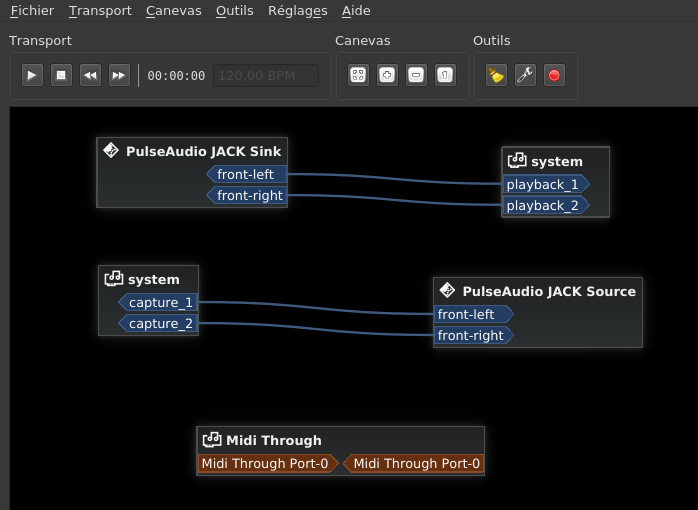Screen dimensions: 698x510
Task: Select PulseAudio JACK Source front-right port
Action: click(471, 336)
